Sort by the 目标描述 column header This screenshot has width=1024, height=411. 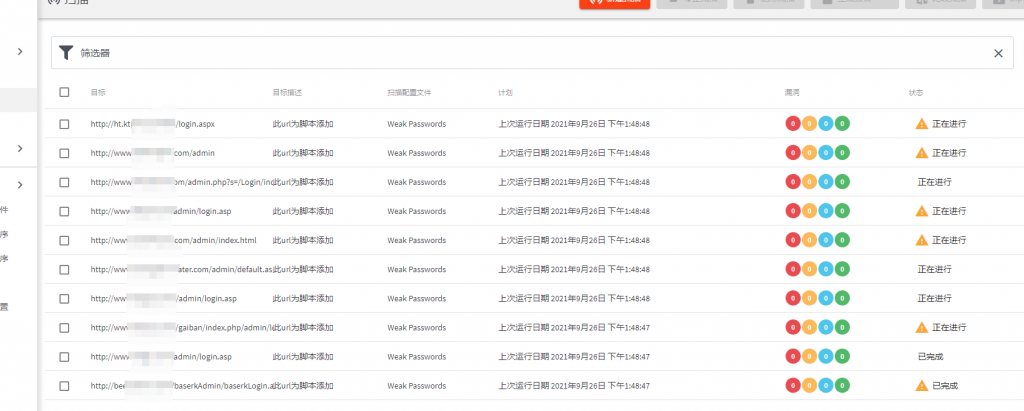click(x=287, y=93)
